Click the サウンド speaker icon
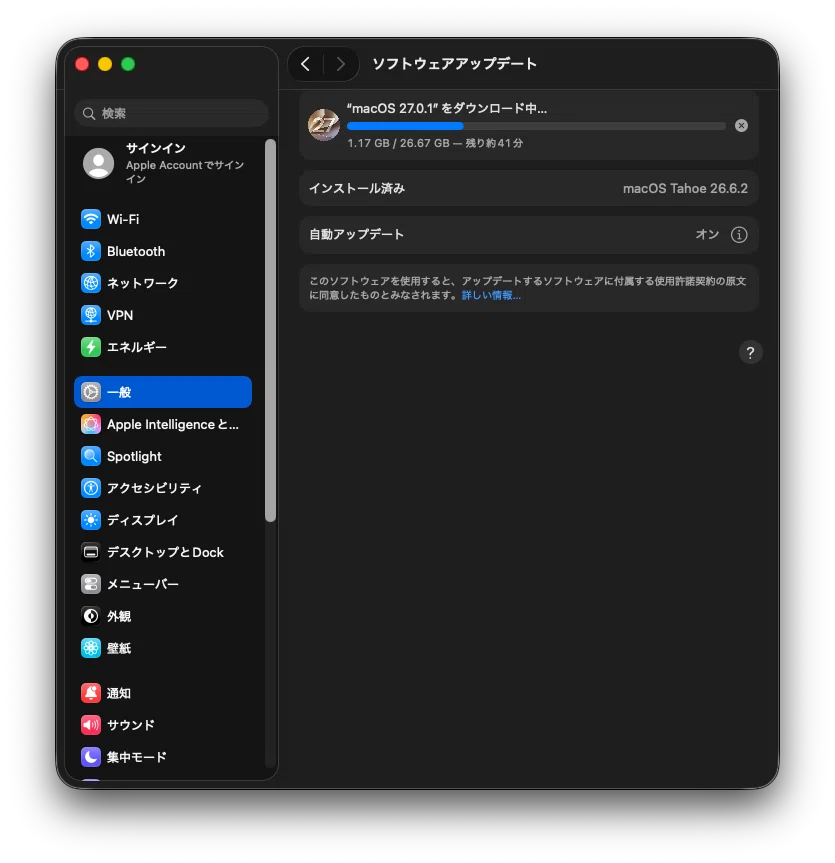 (x=91, y=725)
